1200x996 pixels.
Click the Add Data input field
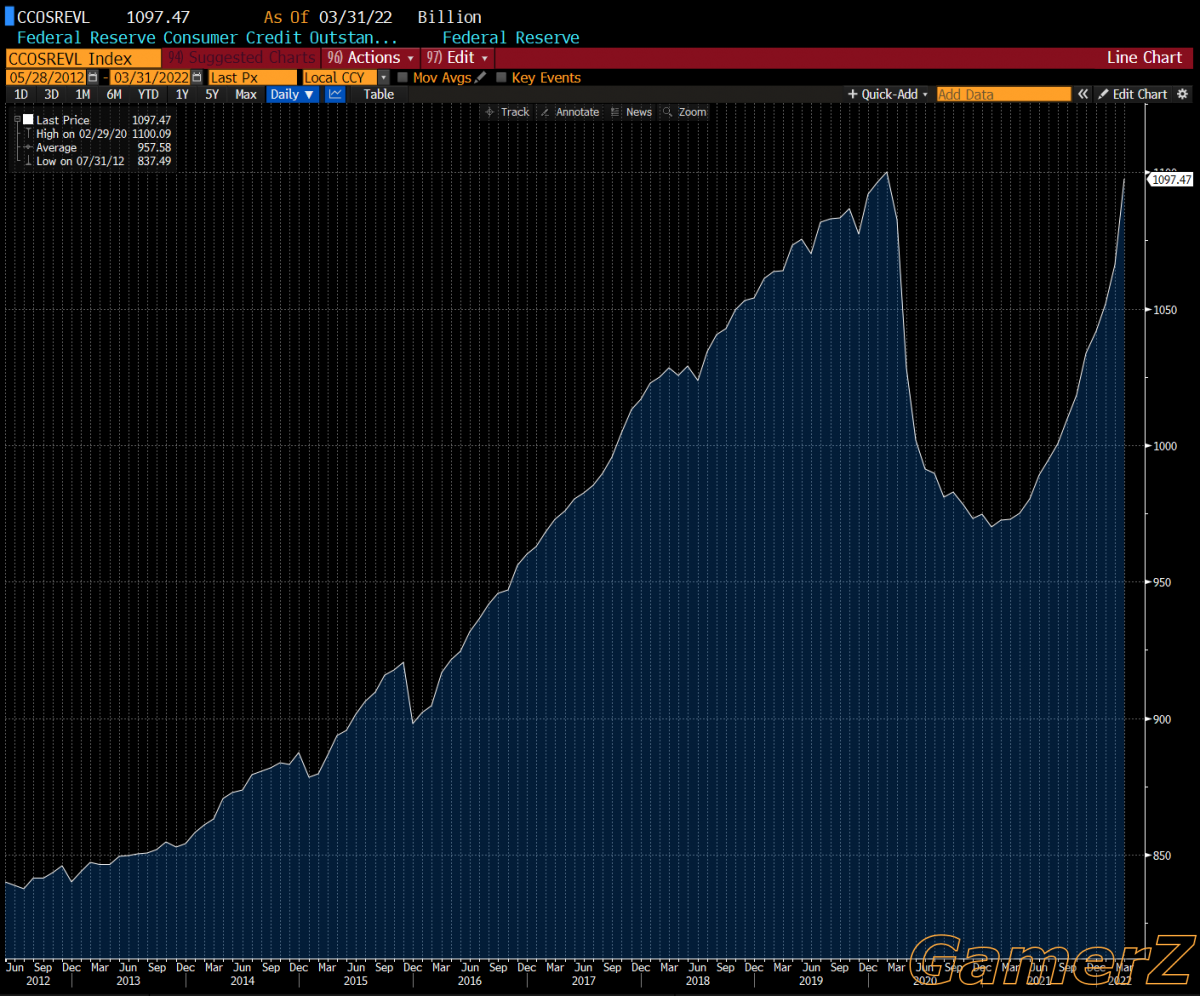point(1003,94)
